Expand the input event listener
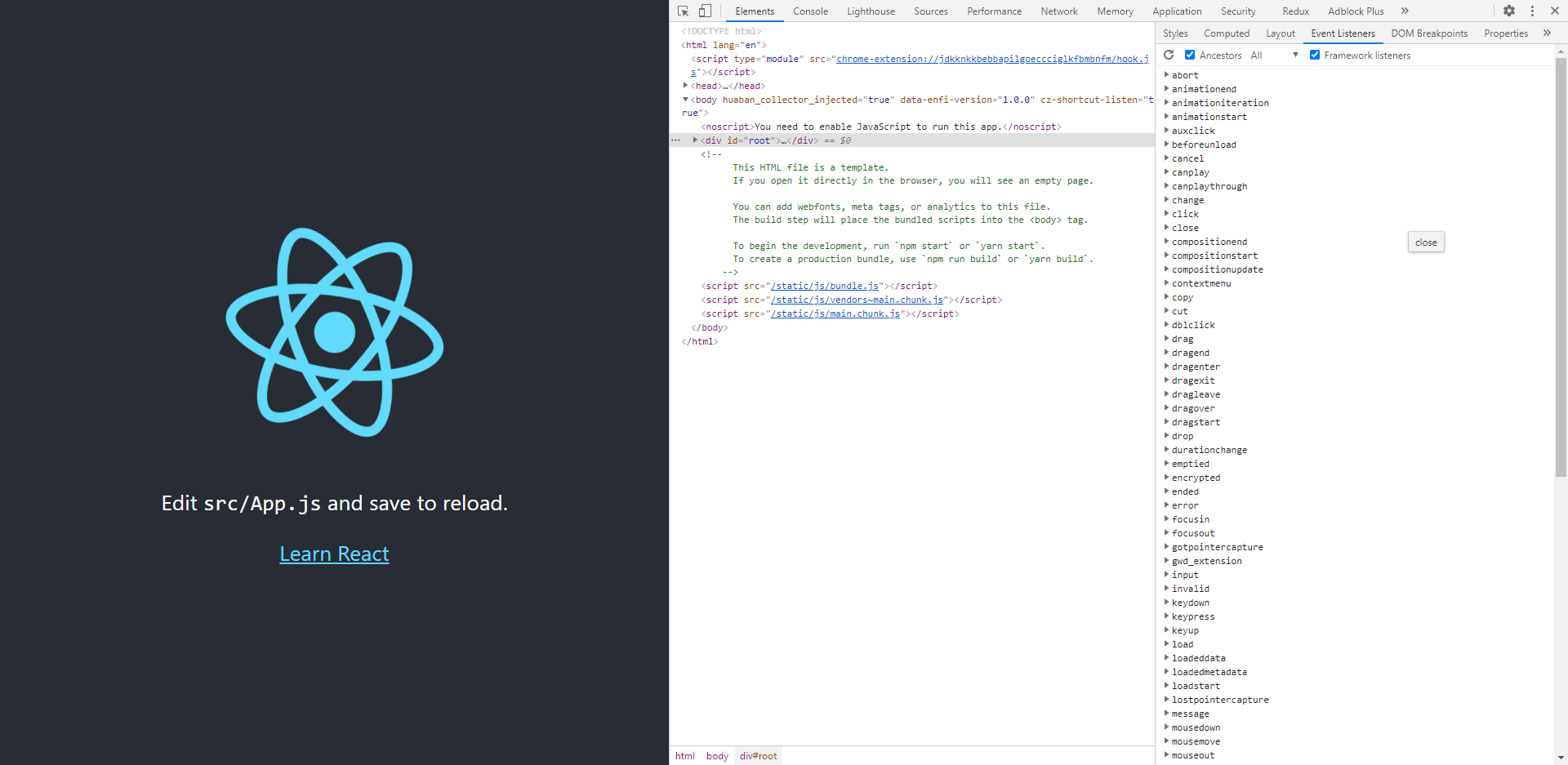 [x=1166, y=574]
